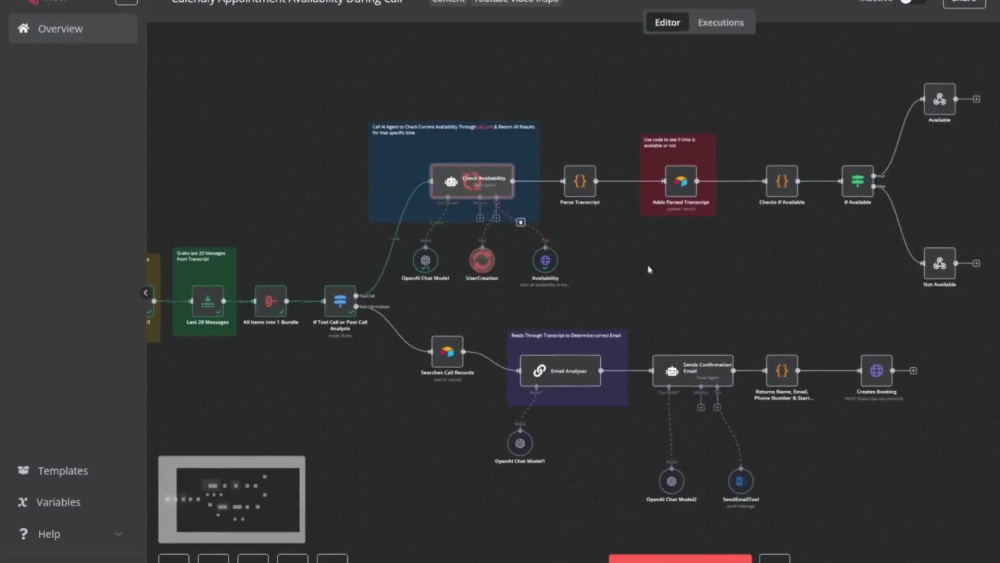
Task: Click the canvas minimap thumbnail
Action: [x=232, y=499]
